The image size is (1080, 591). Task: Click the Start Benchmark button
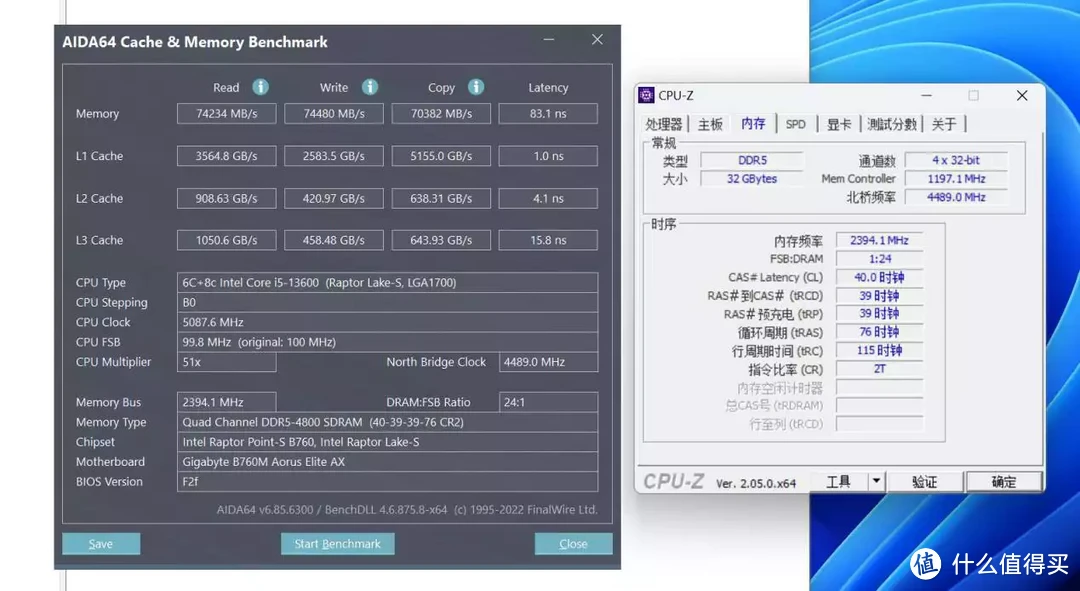(338, 543)
